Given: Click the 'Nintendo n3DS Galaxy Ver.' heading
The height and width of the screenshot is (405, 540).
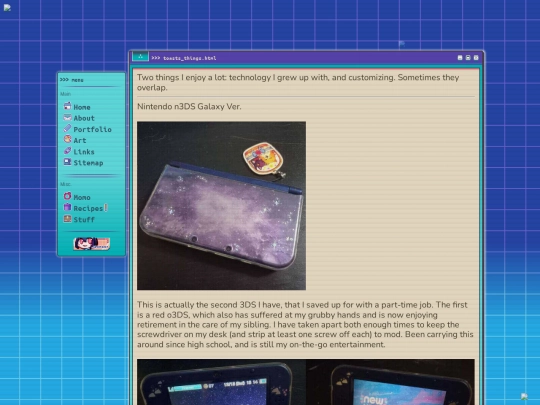Looking at the screenshot, I should click(x=189, y=106).
